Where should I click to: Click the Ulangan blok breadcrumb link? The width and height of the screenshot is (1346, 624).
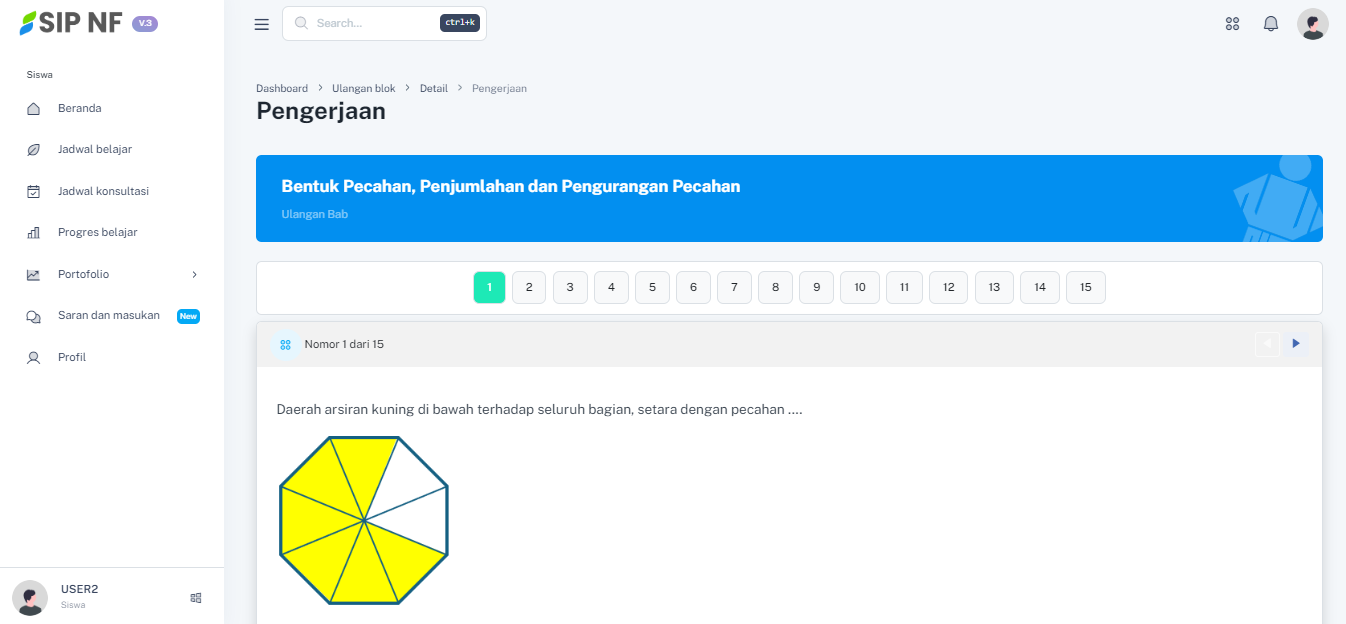point(363,89)
